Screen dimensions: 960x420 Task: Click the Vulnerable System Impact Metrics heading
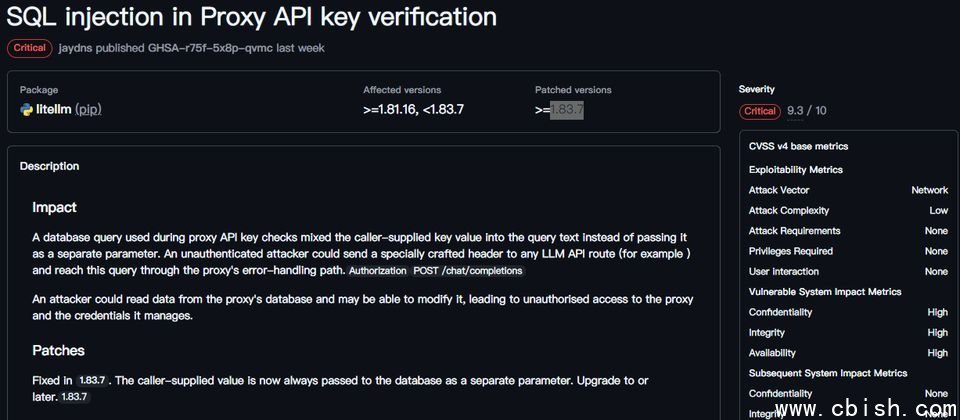(x=825, y=292)
